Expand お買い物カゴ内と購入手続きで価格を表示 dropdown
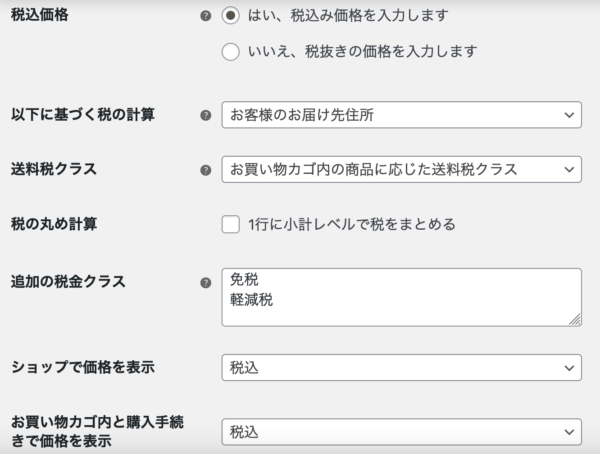 click(401, 432)
